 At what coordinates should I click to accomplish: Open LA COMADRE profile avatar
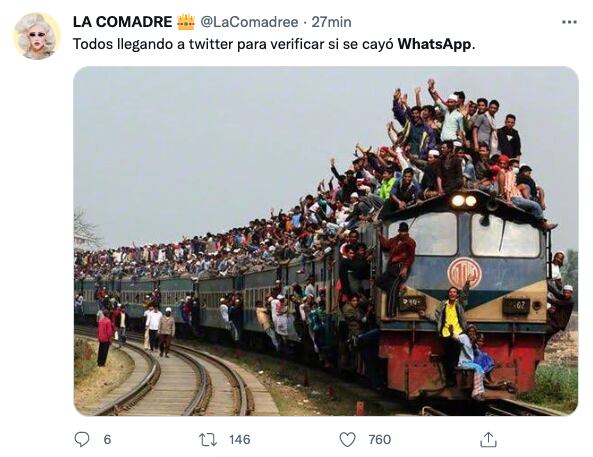point(37,36)
